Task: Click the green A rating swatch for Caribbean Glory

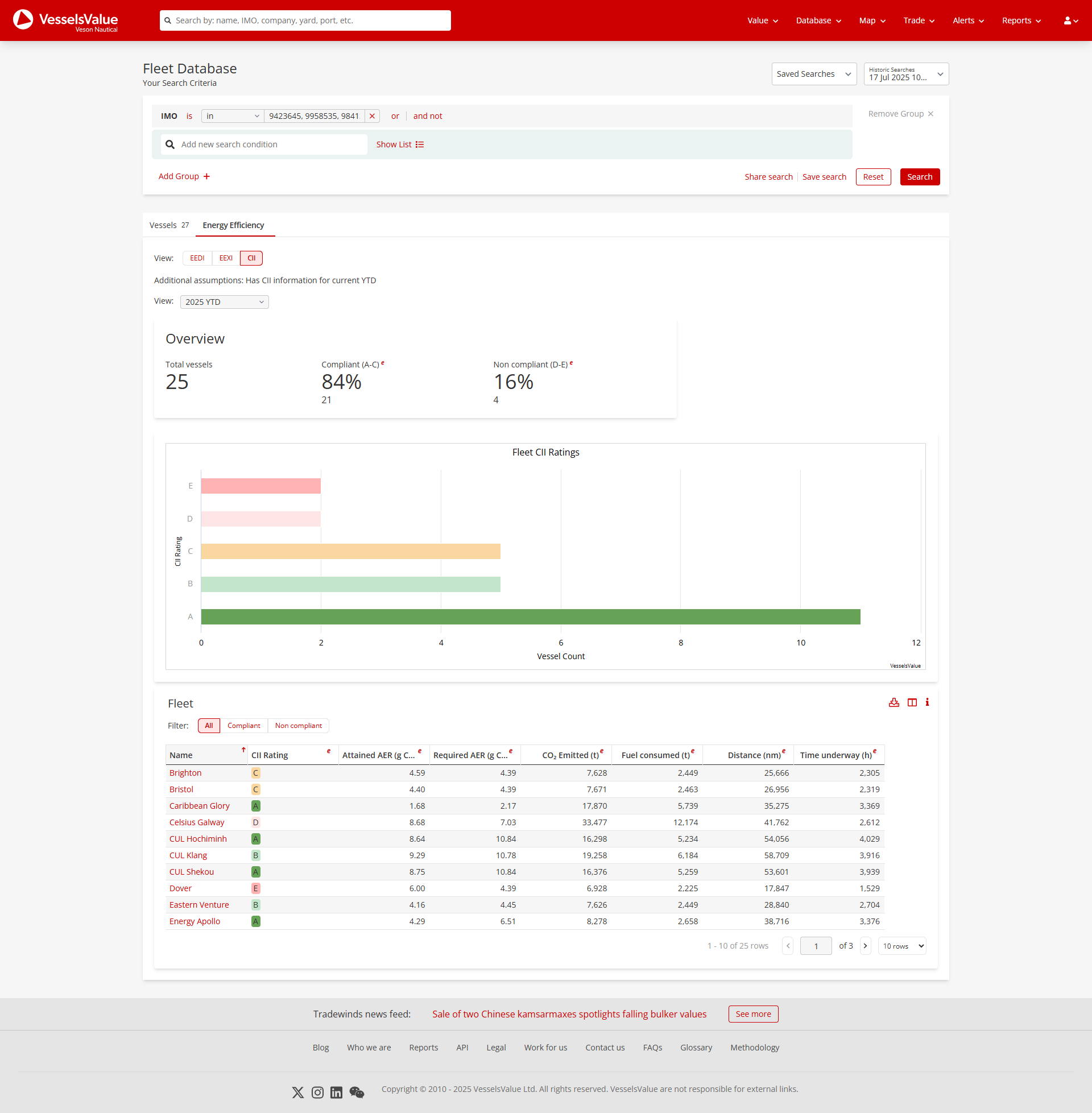Action: click(x=255, y=806)
